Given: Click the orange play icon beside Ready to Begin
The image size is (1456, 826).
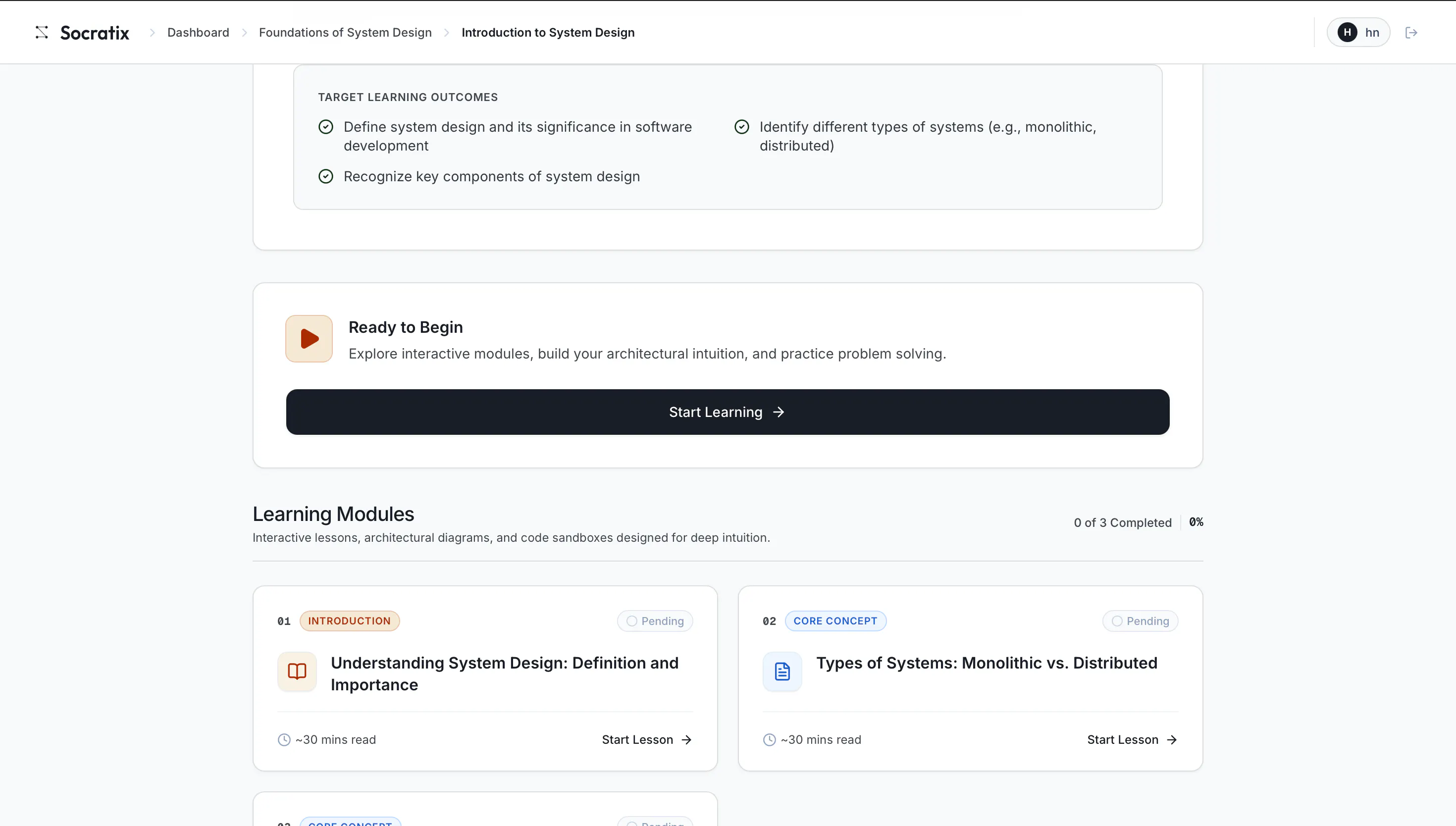Looking at the screenshot, I should [309, 339].
